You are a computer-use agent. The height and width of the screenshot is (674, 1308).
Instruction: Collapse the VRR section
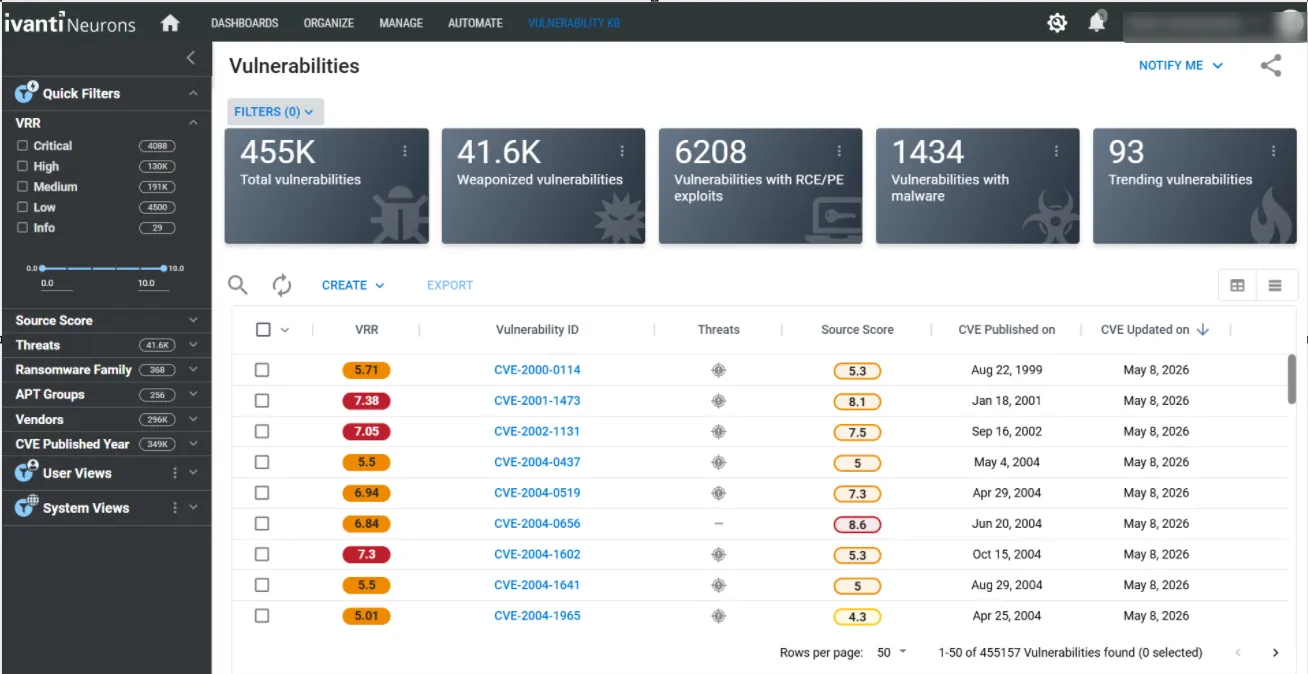[193, 123]
